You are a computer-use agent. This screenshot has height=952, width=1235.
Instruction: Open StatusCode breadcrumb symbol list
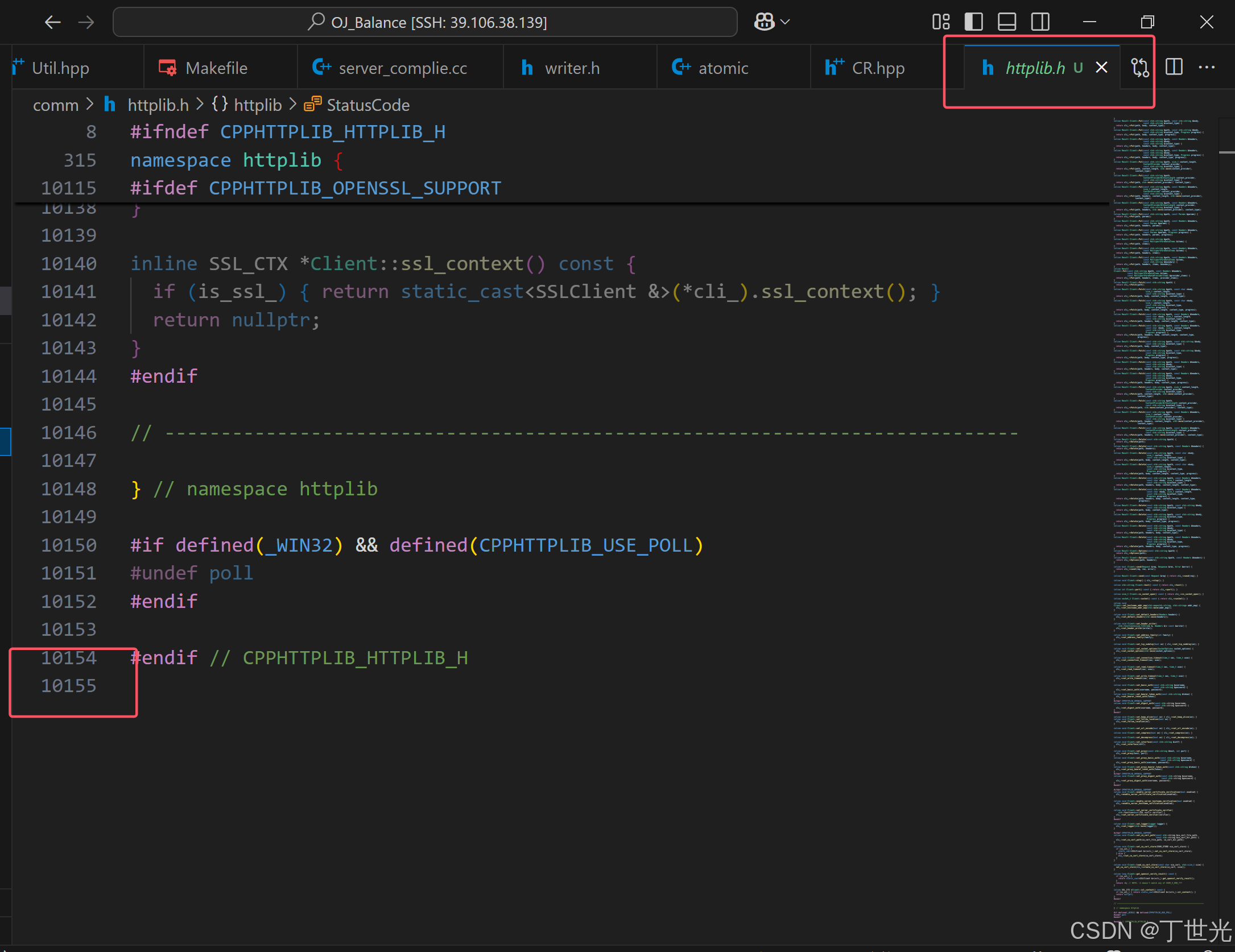click(367, 105)
